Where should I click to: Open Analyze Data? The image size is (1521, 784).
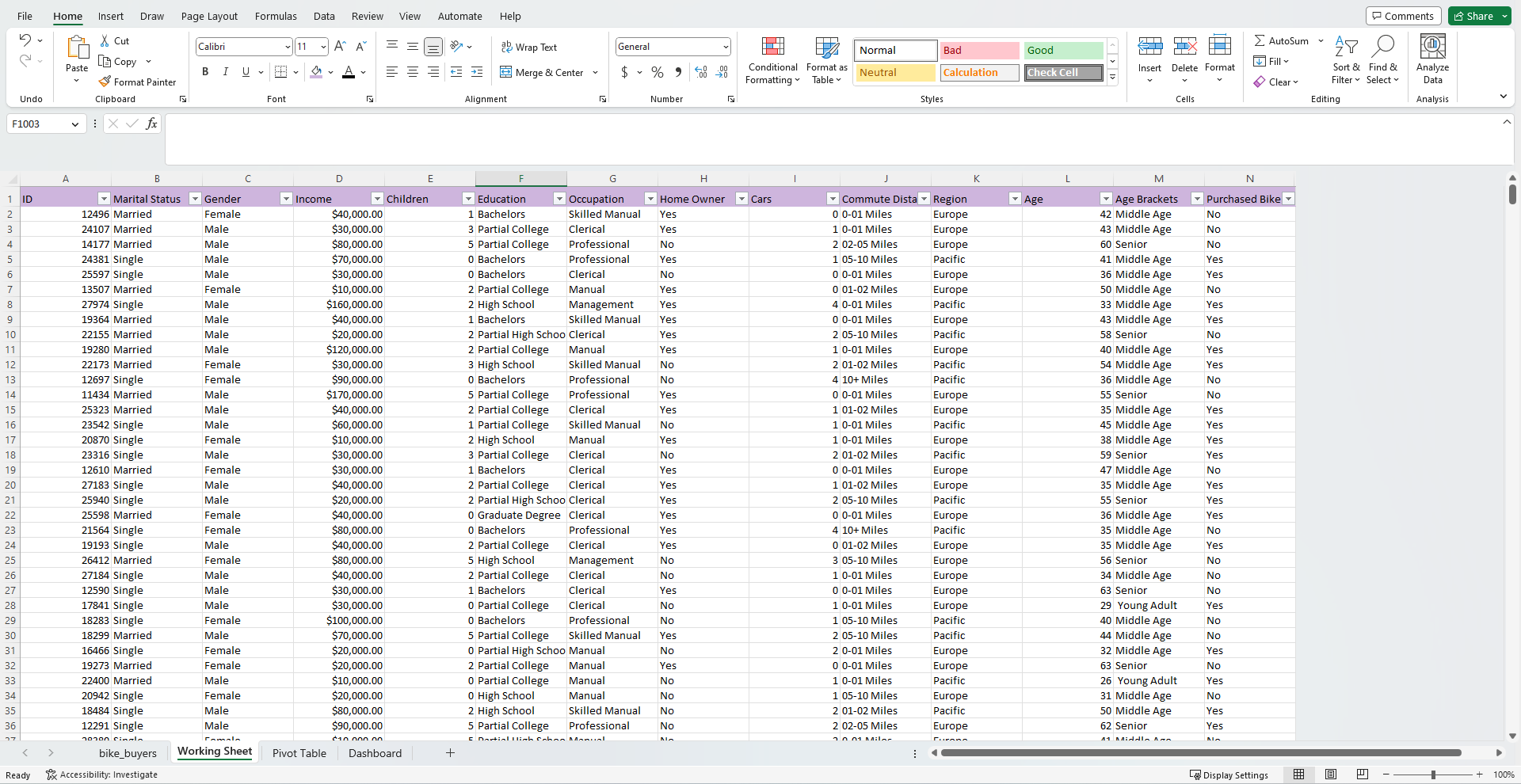point(1432,59)
